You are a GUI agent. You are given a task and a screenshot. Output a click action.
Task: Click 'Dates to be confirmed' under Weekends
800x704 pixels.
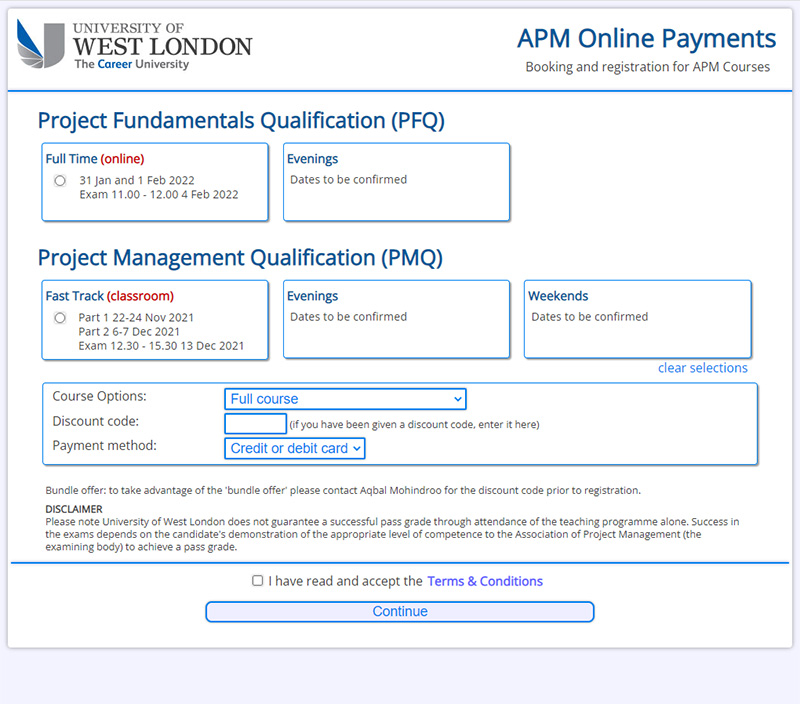point(590,317)
